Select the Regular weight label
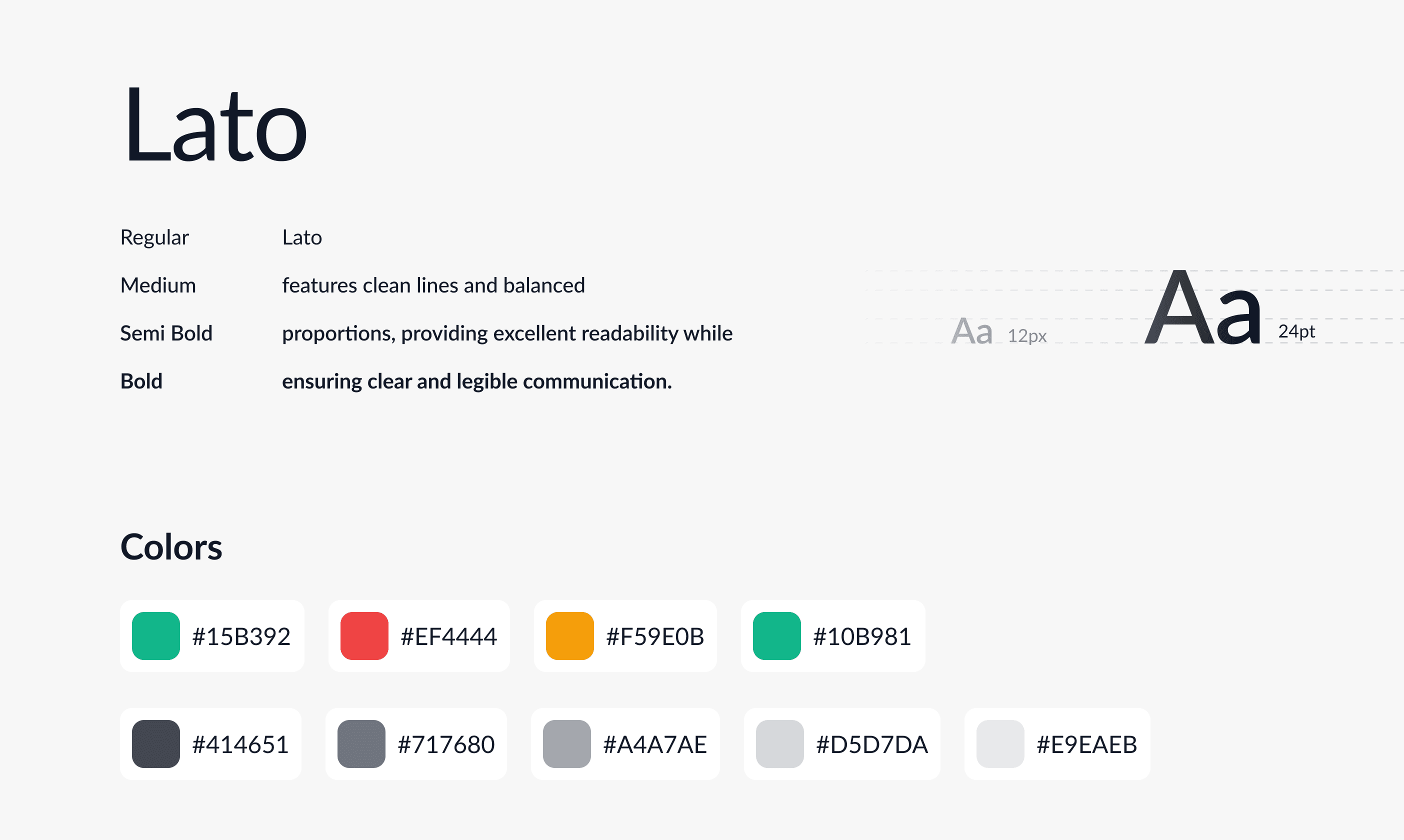Image resolution: width=1404 pixels, height=840 pixels. (x=154, y=237)
